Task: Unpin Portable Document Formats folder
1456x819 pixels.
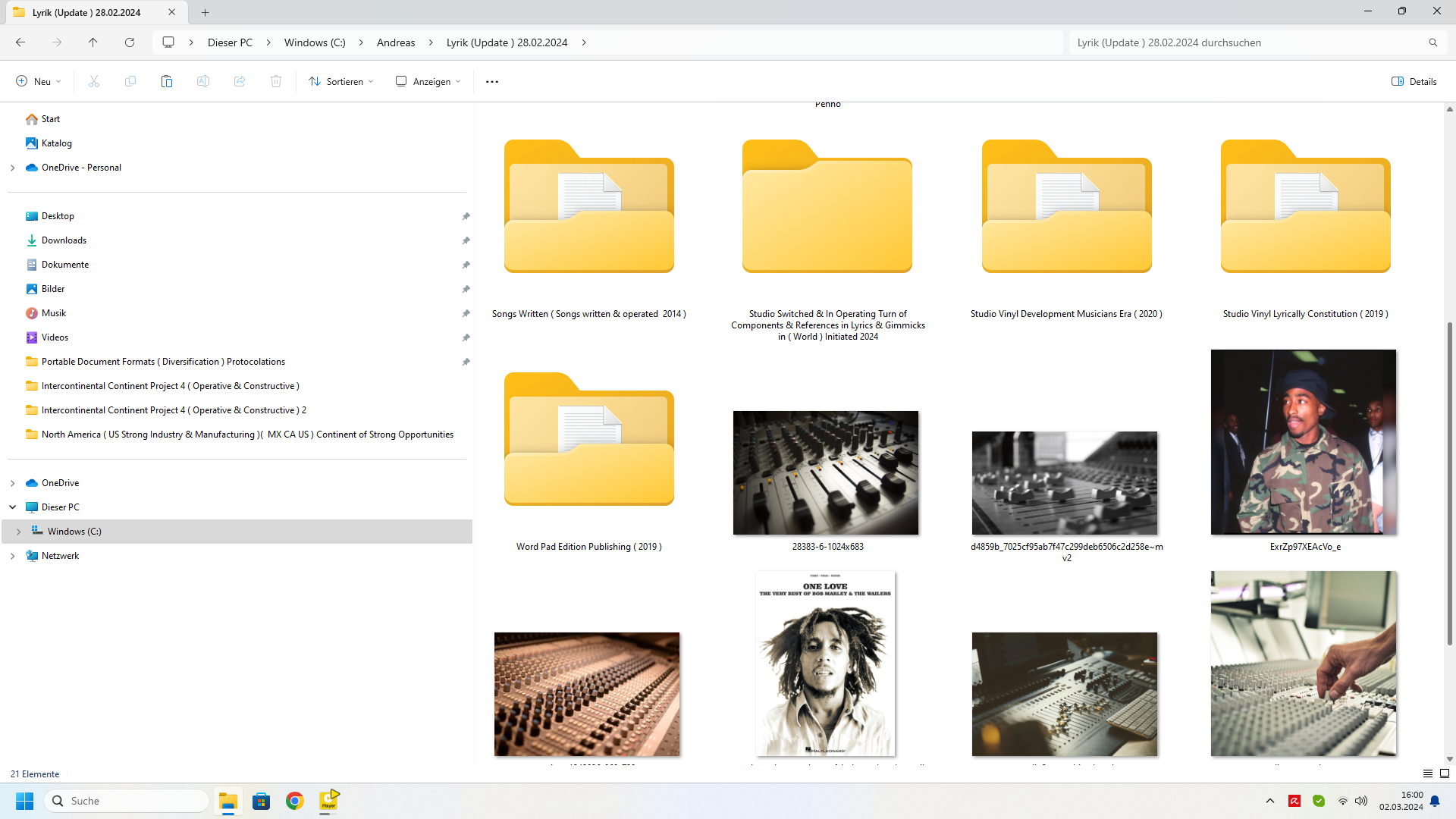Action: point(466,362)
